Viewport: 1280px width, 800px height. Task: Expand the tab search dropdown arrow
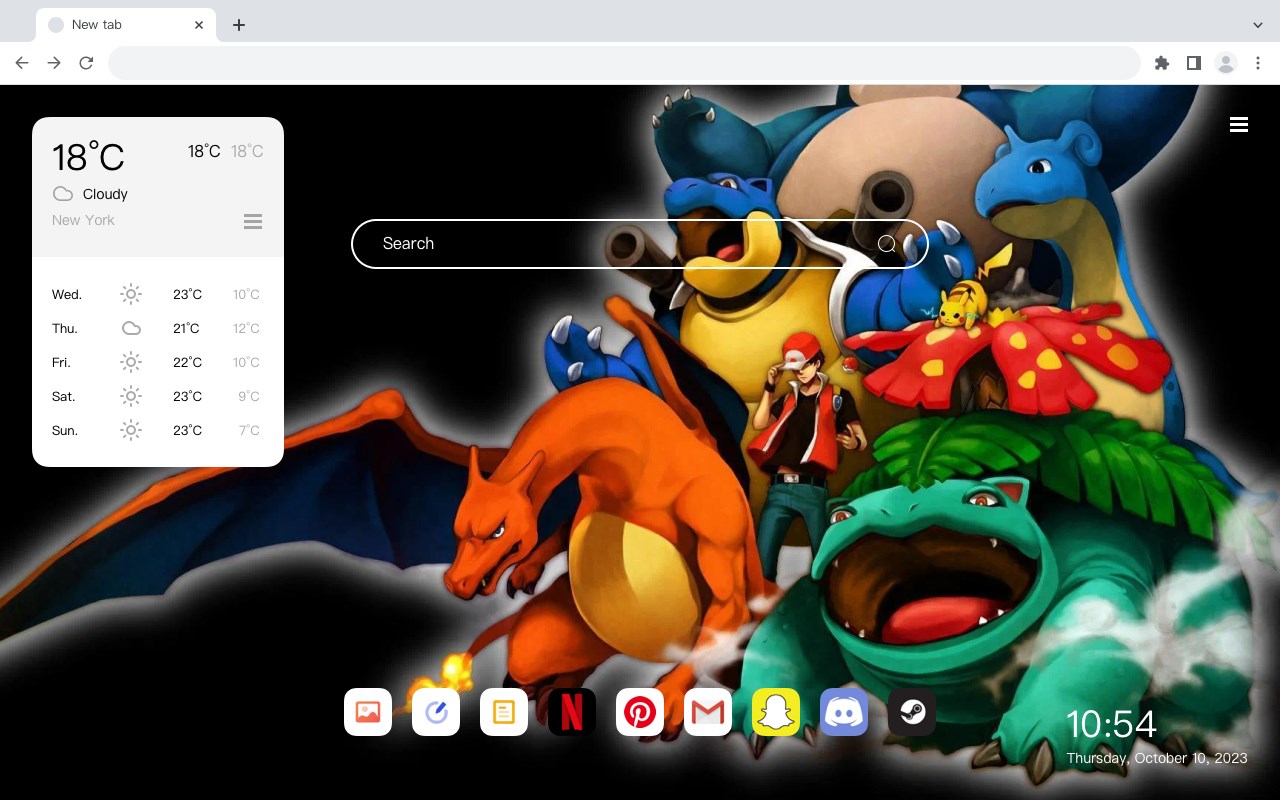(x=1258, y=25)
